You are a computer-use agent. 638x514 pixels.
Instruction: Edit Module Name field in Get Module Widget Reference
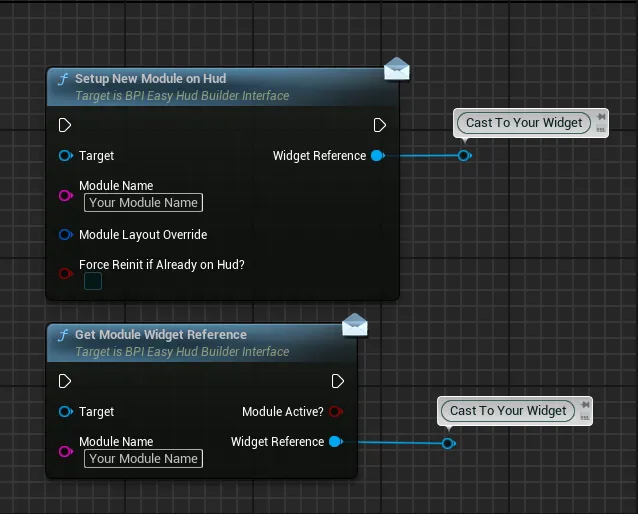pos(143,459)
